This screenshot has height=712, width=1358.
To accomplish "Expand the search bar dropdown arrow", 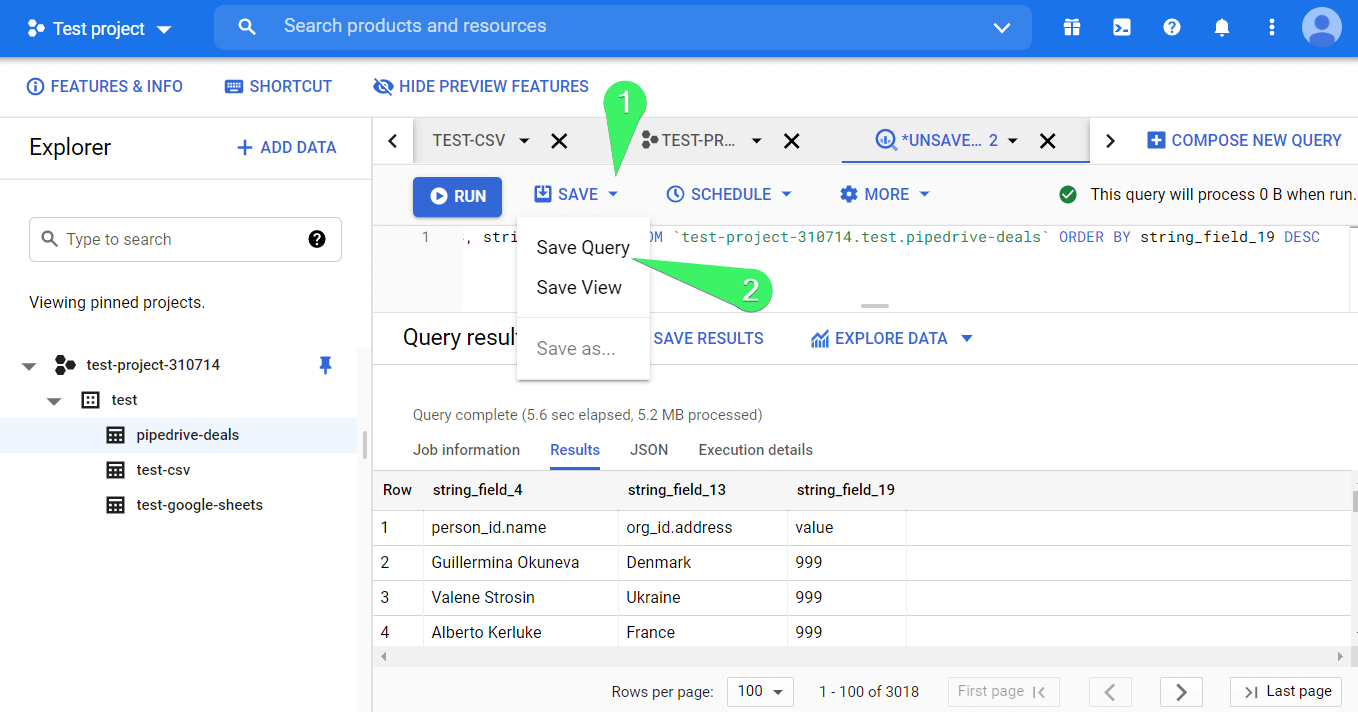I will [1002, 28].
